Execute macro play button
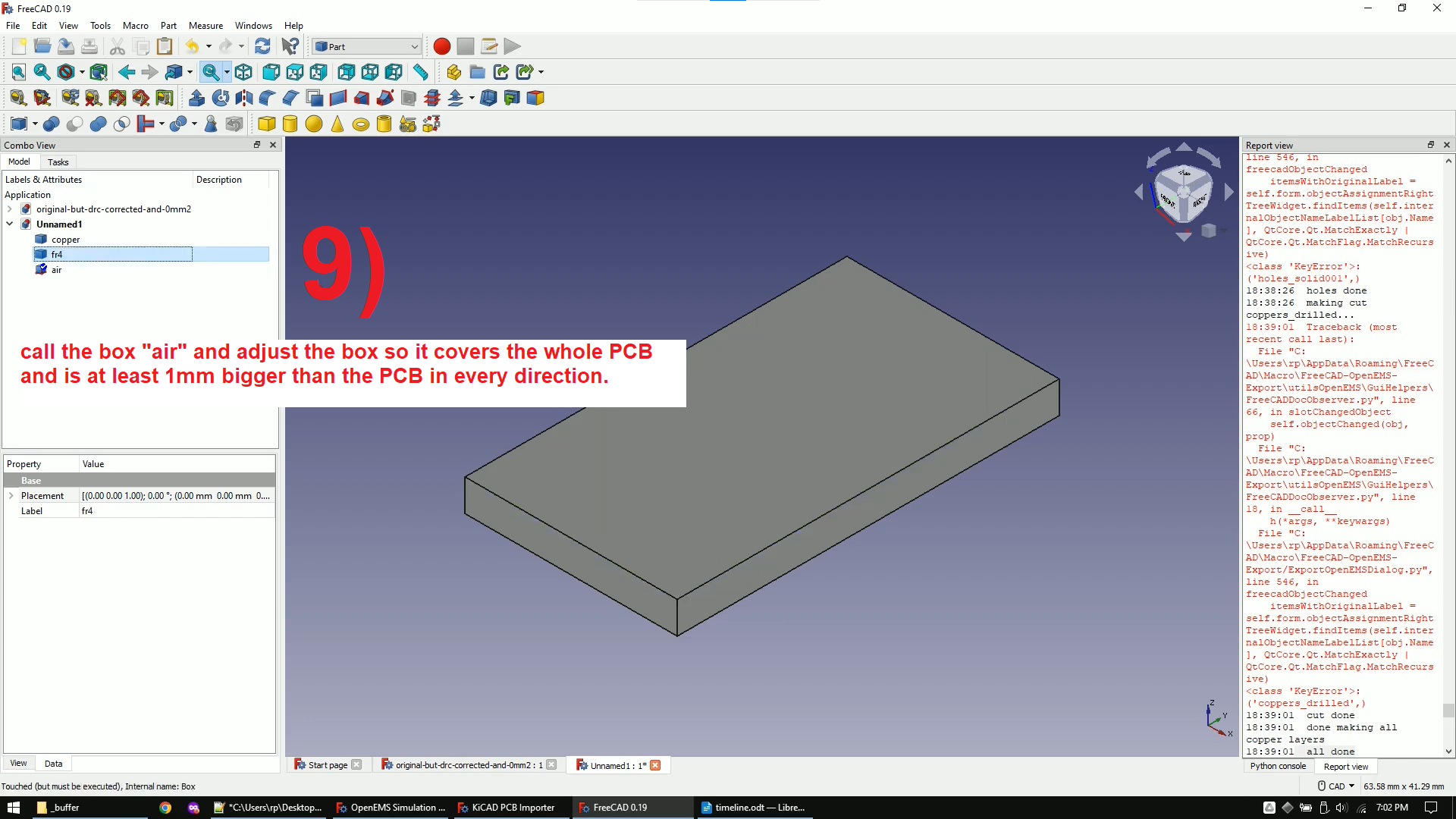 (x=513, y=46)
